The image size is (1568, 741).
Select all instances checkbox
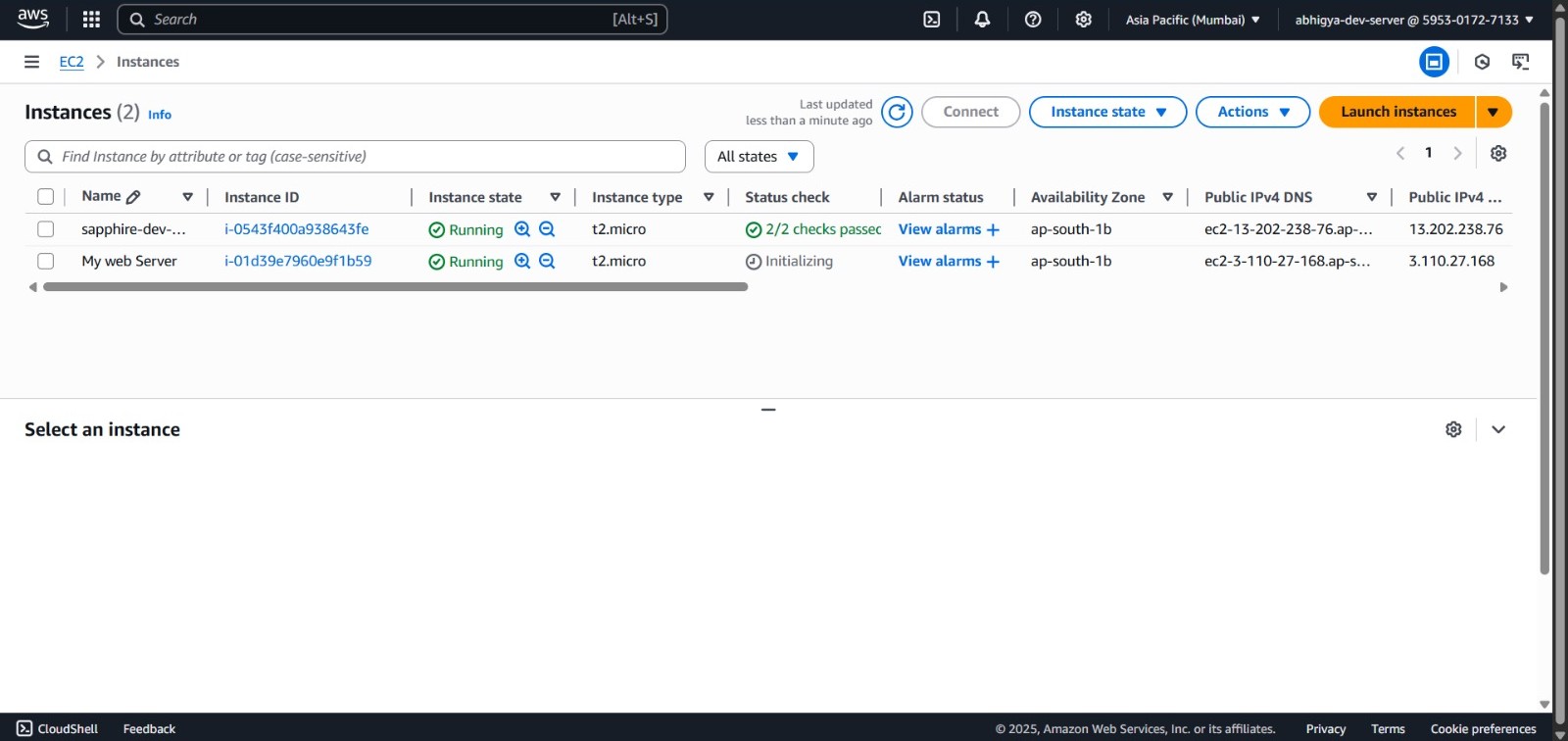(x=45, y=197)
